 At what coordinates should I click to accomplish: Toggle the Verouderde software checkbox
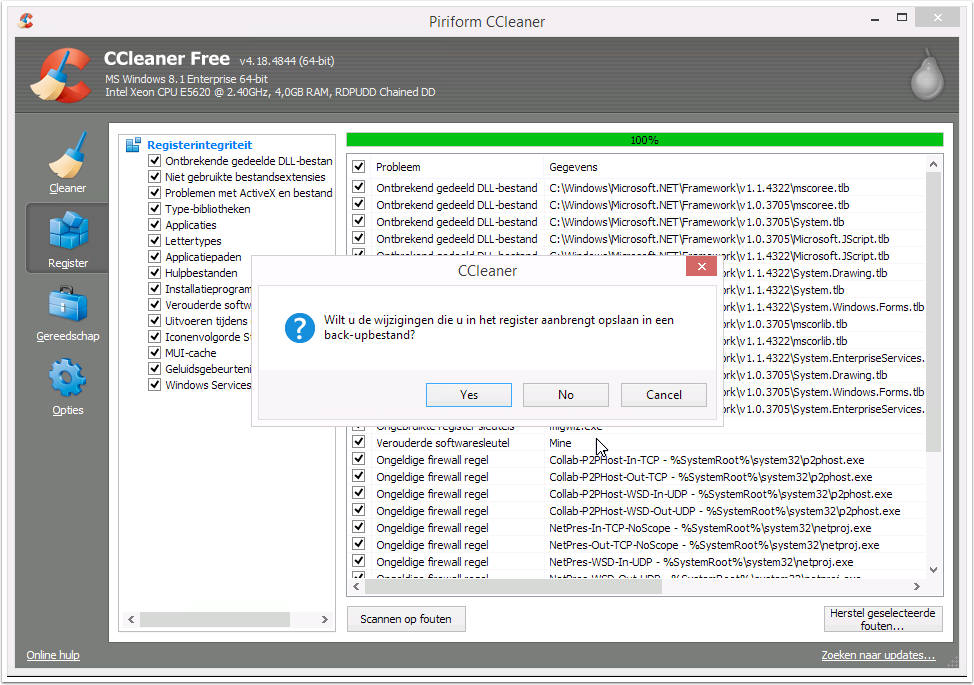click(x=155, y=305)
